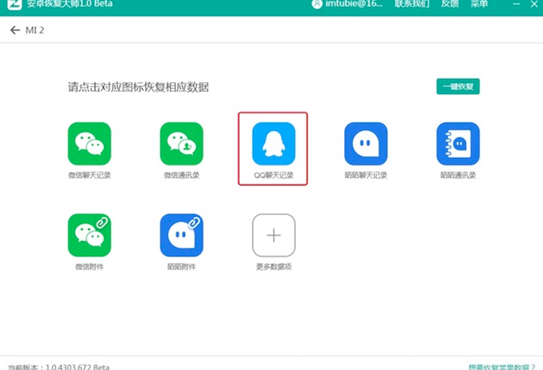Click the QQ聊天记录 label text
This screenshot has height=370, width=543.
[x=274, y=175]
